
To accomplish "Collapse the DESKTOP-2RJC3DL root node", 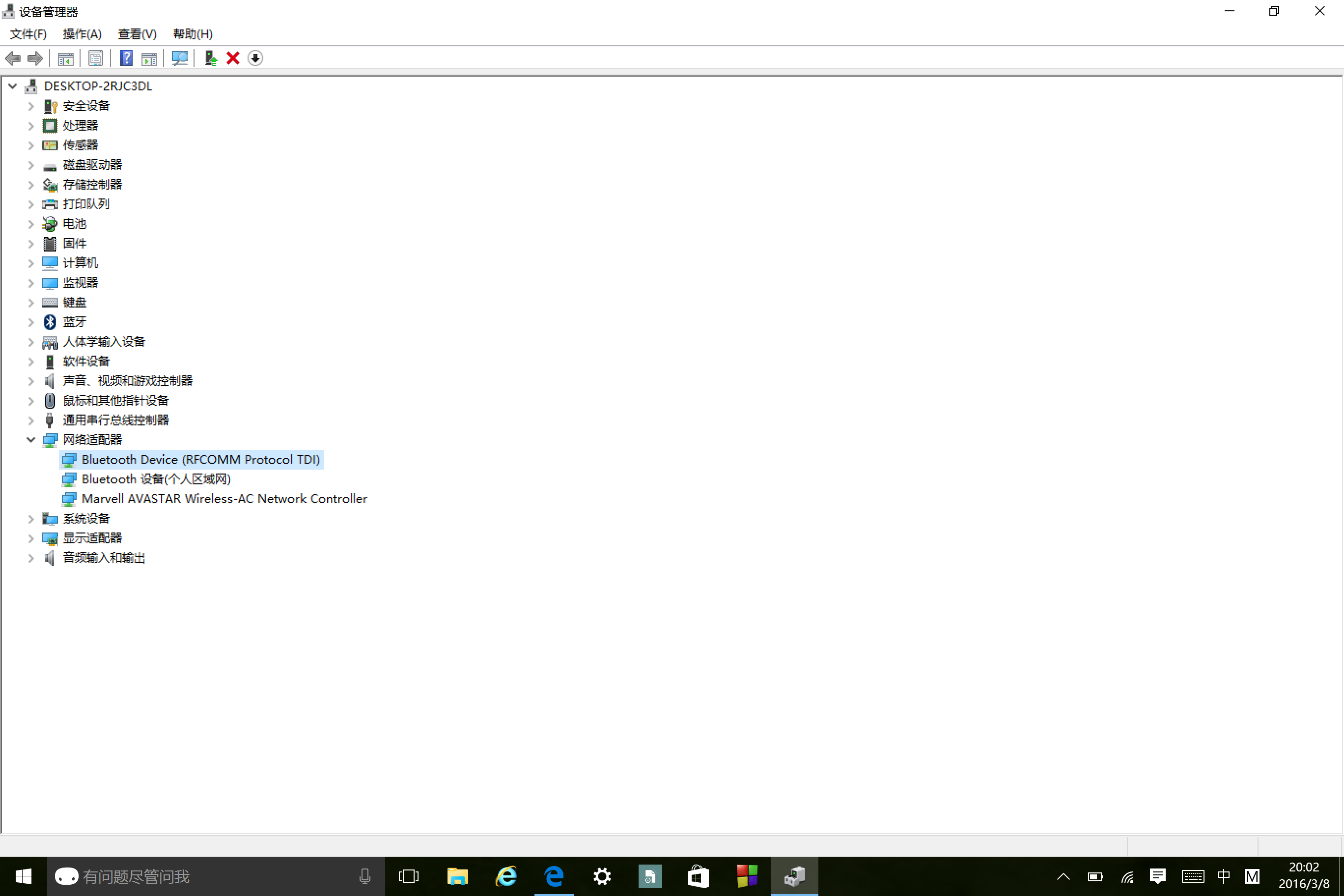I will coord(12,86).
